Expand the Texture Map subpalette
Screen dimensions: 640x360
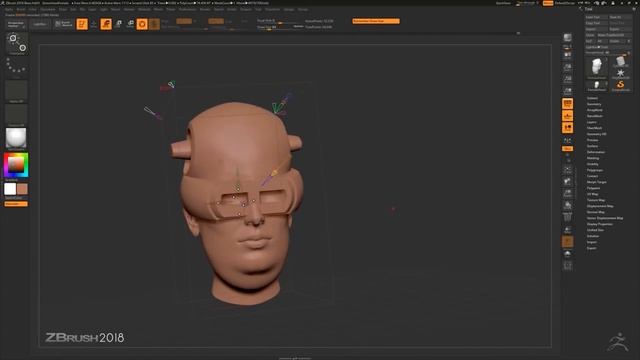click(x=596, y=200)
